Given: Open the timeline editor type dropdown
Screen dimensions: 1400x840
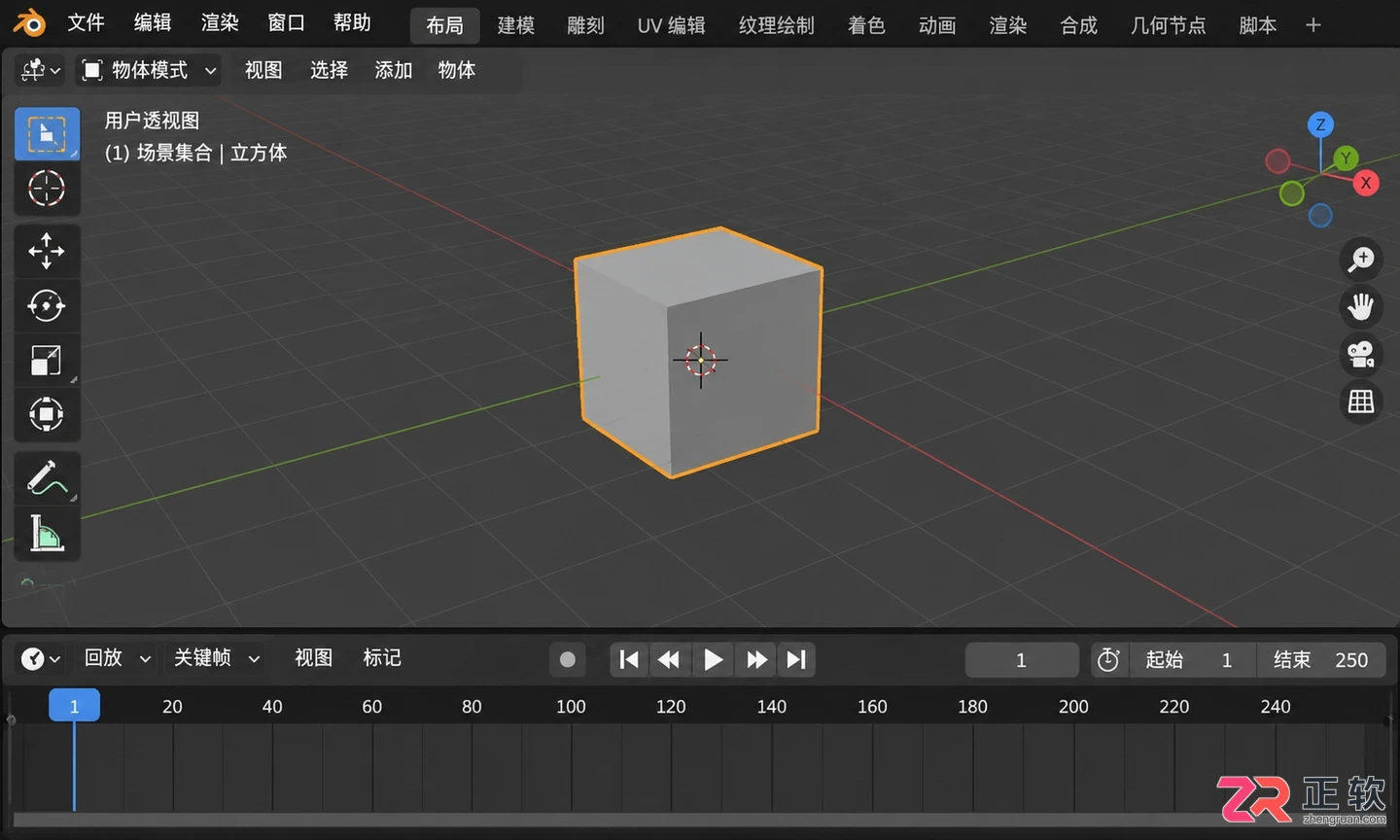Looking at the screenshot, I should pos(41,658).
